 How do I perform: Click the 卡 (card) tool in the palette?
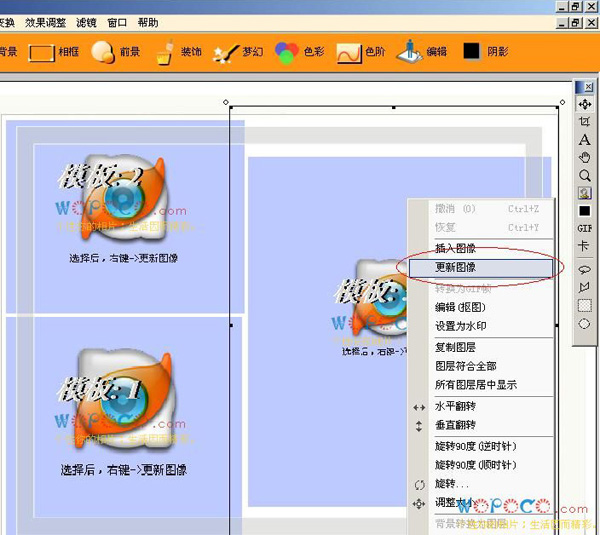[584, 246]
